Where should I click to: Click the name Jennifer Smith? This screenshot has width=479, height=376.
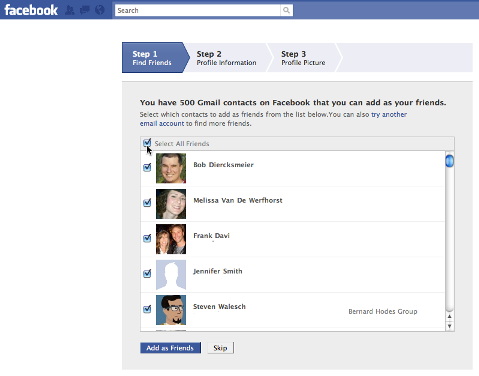[218, 271]
